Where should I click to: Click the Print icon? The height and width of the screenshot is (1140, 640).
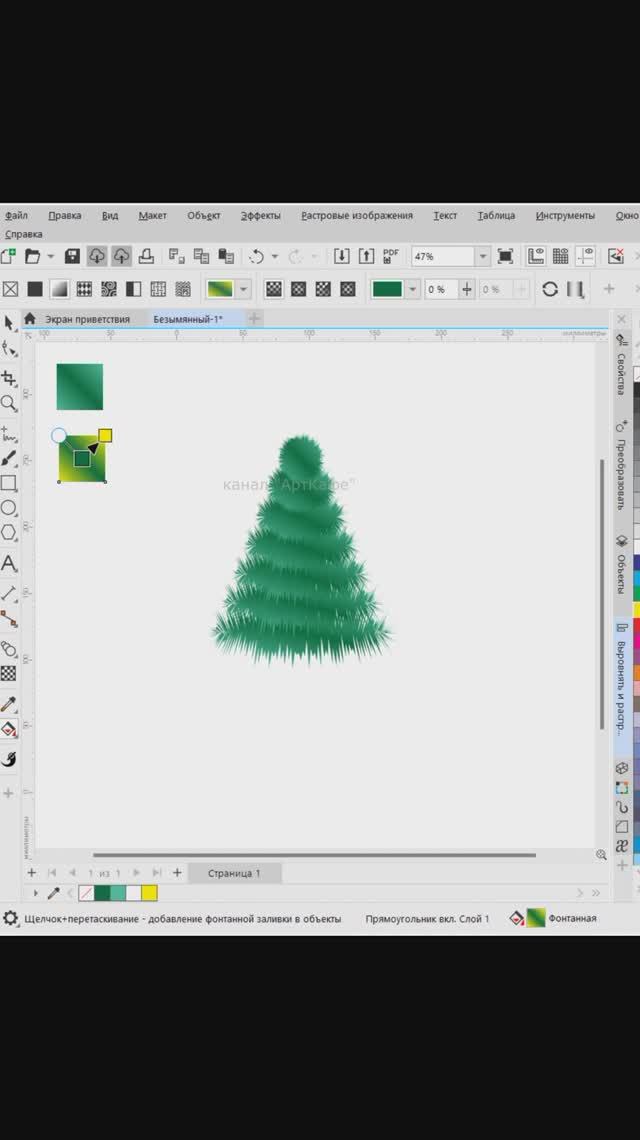[x=146, y=256]
